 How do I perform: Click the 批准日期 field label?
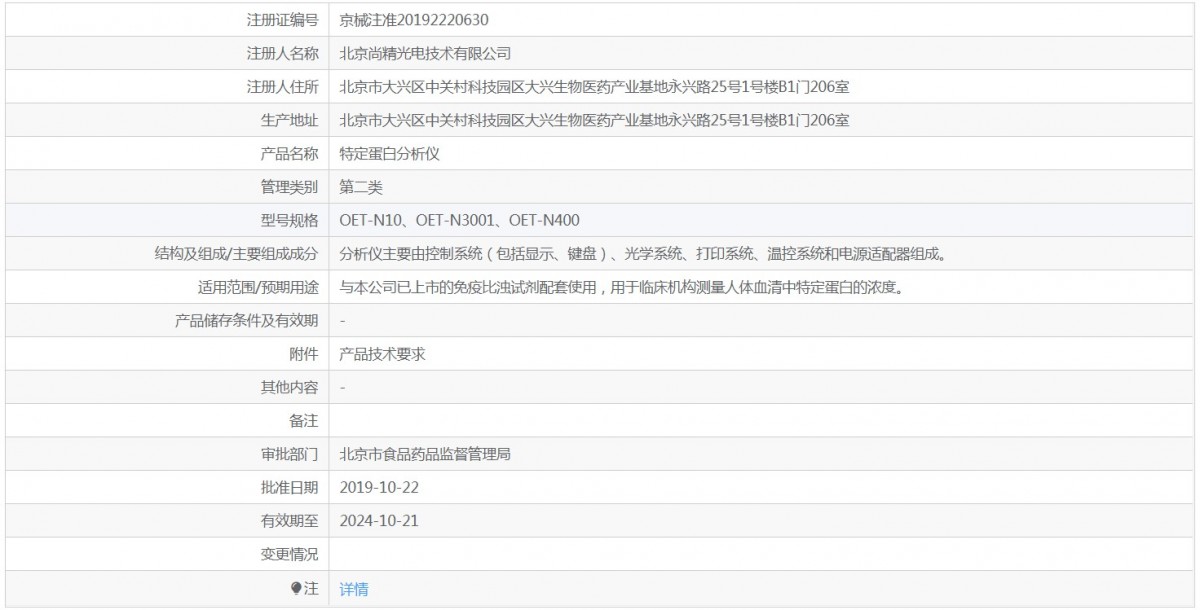pos(289,487)
